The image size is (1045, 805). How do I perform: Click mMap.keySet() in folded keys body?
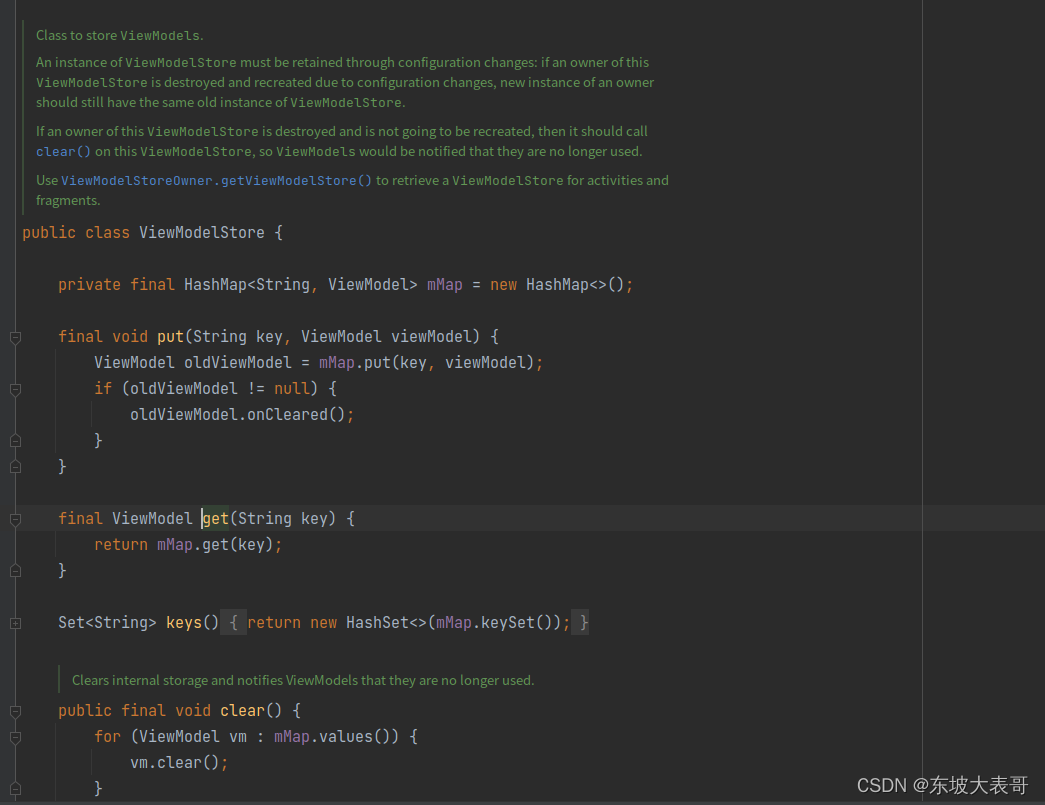tap(494, 622)
